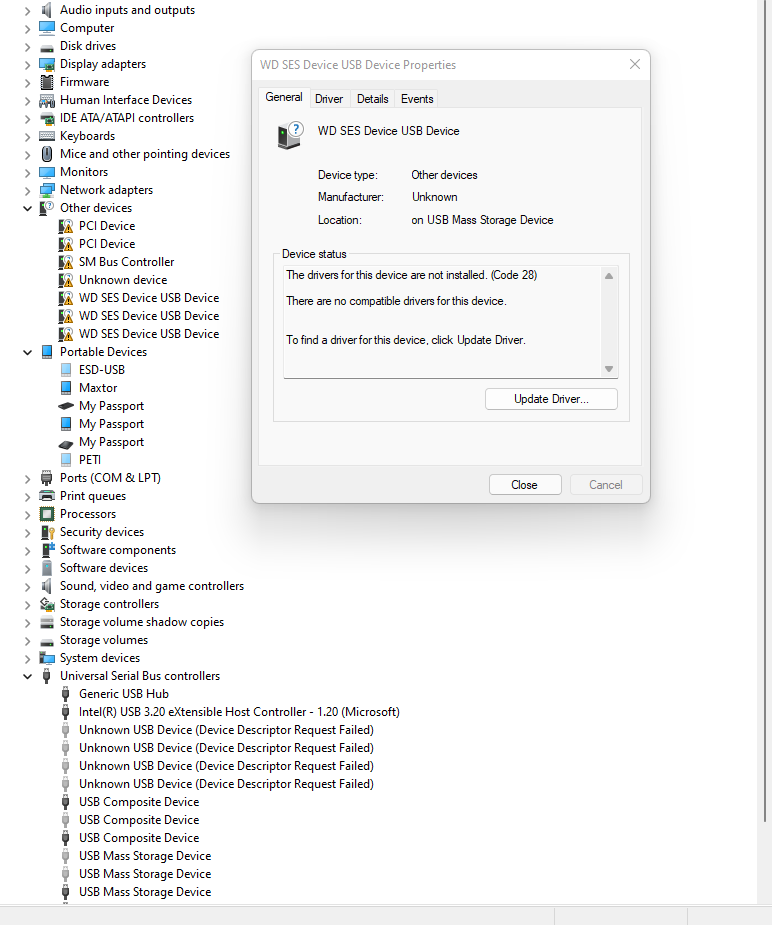The height and width of the screenshot is (925, 772).
Task: Click Device status scroll up arrow
Action: pyautogui.click(x=609, y=276)
